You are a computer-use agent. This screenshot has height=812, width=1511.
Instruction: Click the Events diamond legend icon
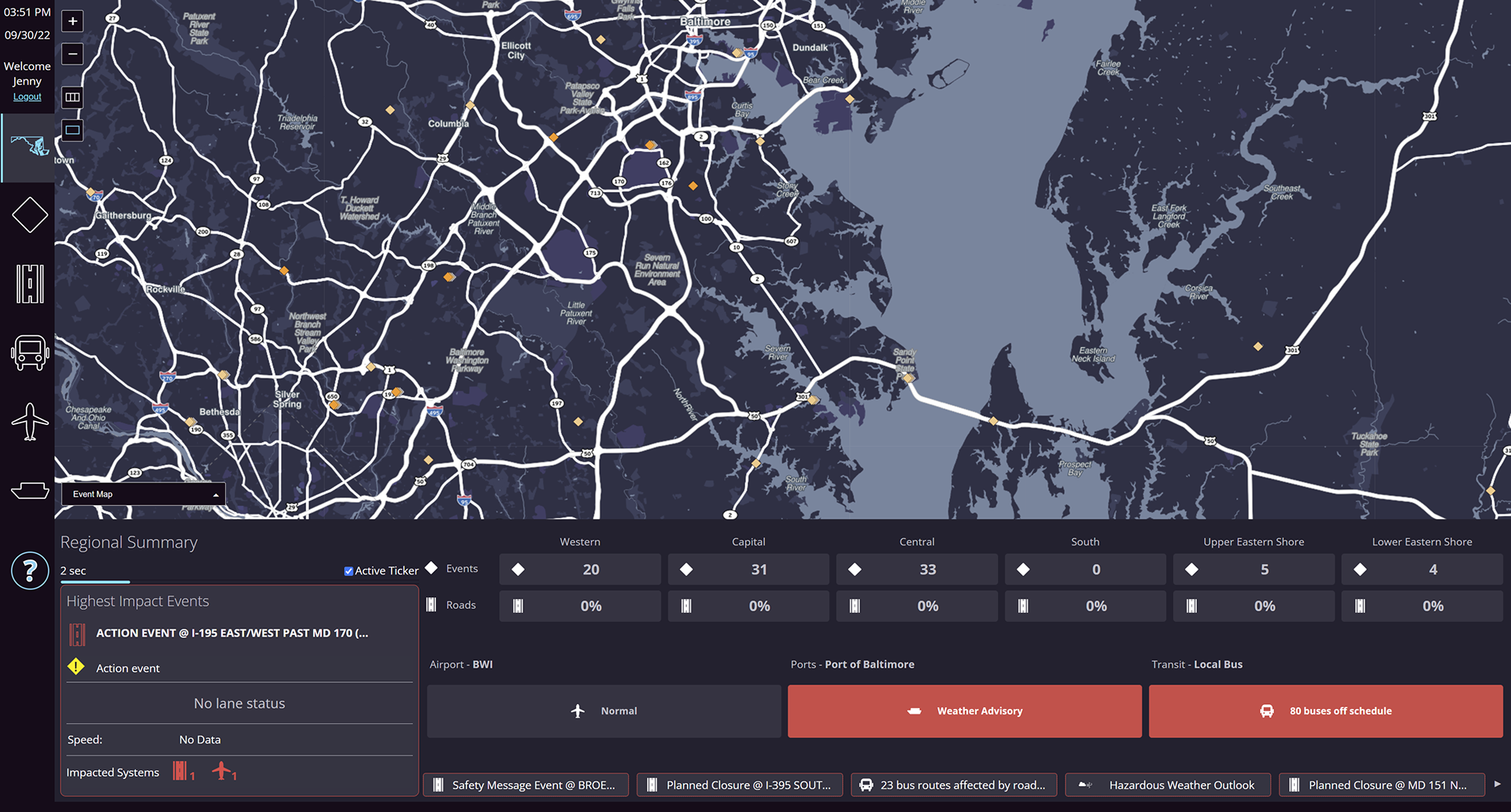coord(431,568)
